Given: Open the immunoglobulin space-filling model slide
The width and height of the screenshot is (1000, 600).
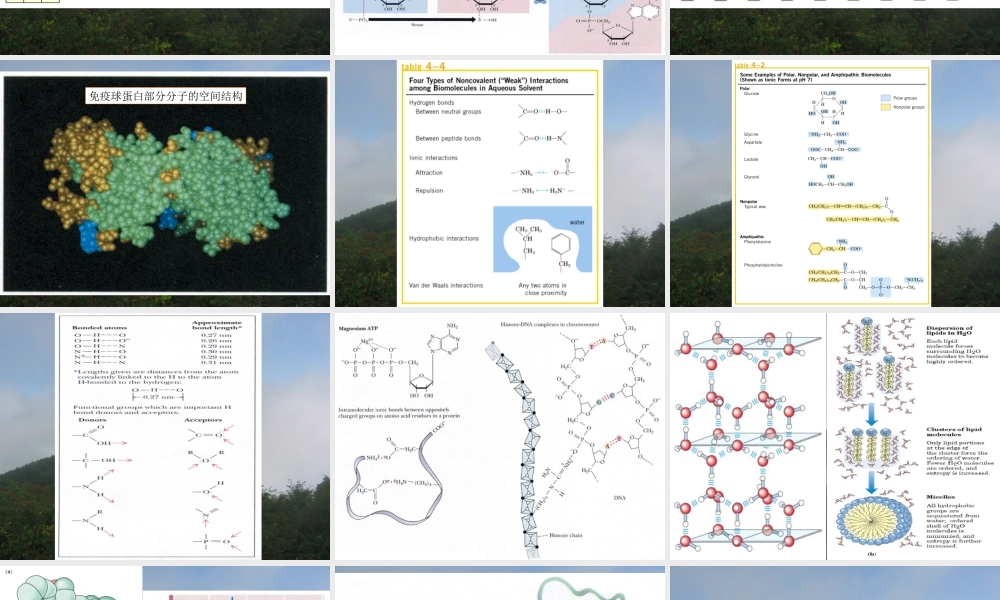Looking at the screenshot, I should pos(165,183).
